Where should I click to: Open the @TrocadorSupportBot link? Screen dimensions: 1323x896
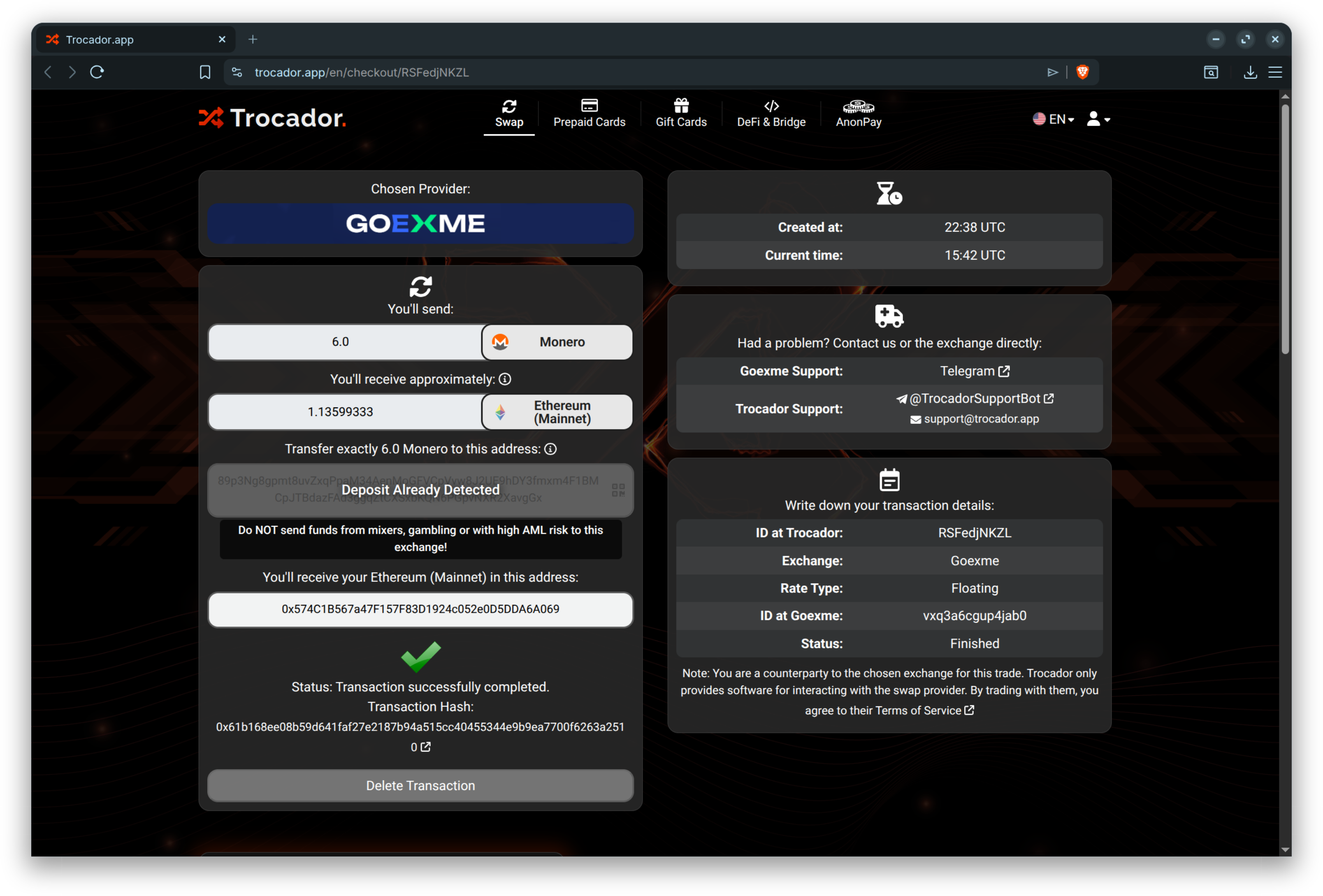click(975, 399)
